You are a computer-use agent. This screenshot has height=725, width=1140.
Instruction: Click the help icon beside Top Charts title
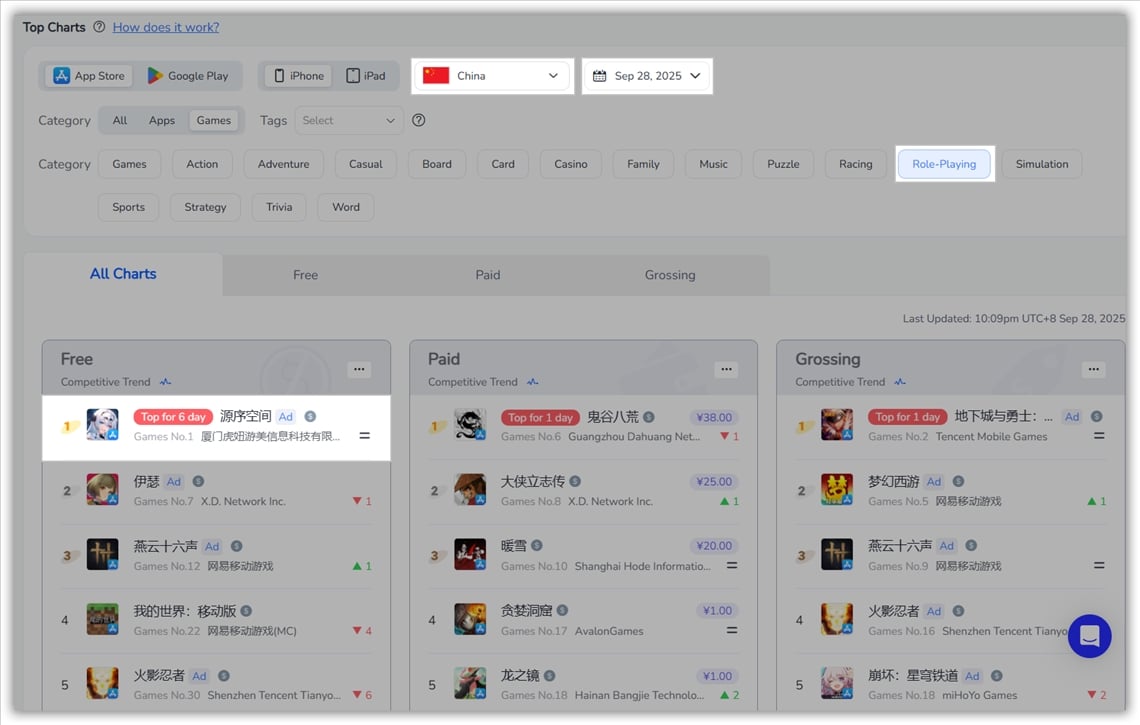click(x=99, y=27)
